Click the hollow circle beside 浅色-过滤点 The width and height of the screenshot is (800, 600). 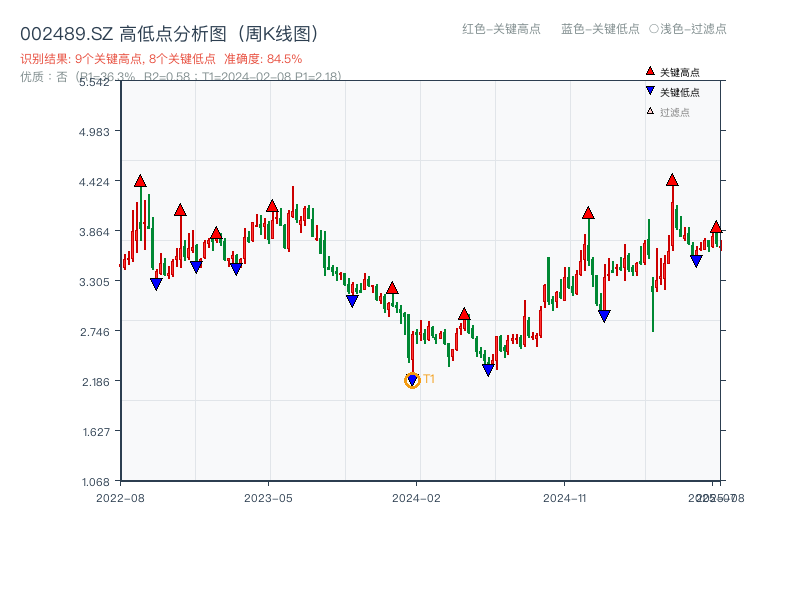[654, 29]
